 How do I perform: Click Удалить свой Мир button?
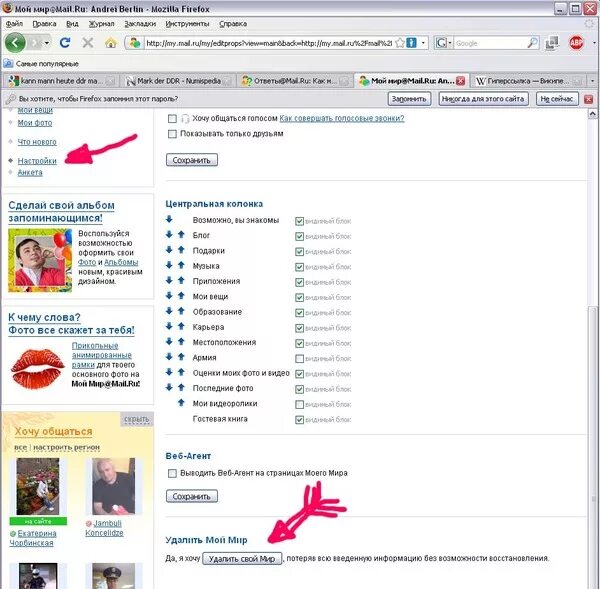coord(242,558)
